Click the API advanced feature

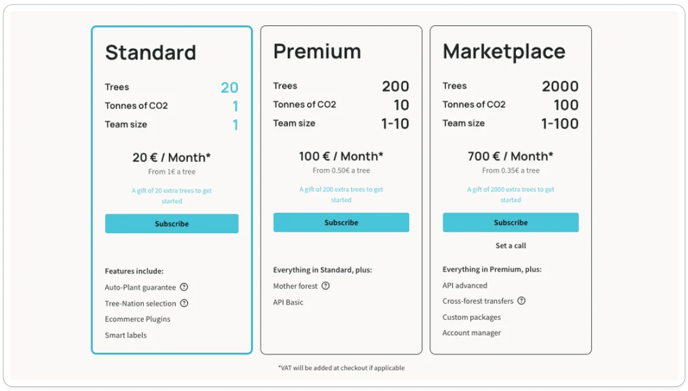click(465, 285)
